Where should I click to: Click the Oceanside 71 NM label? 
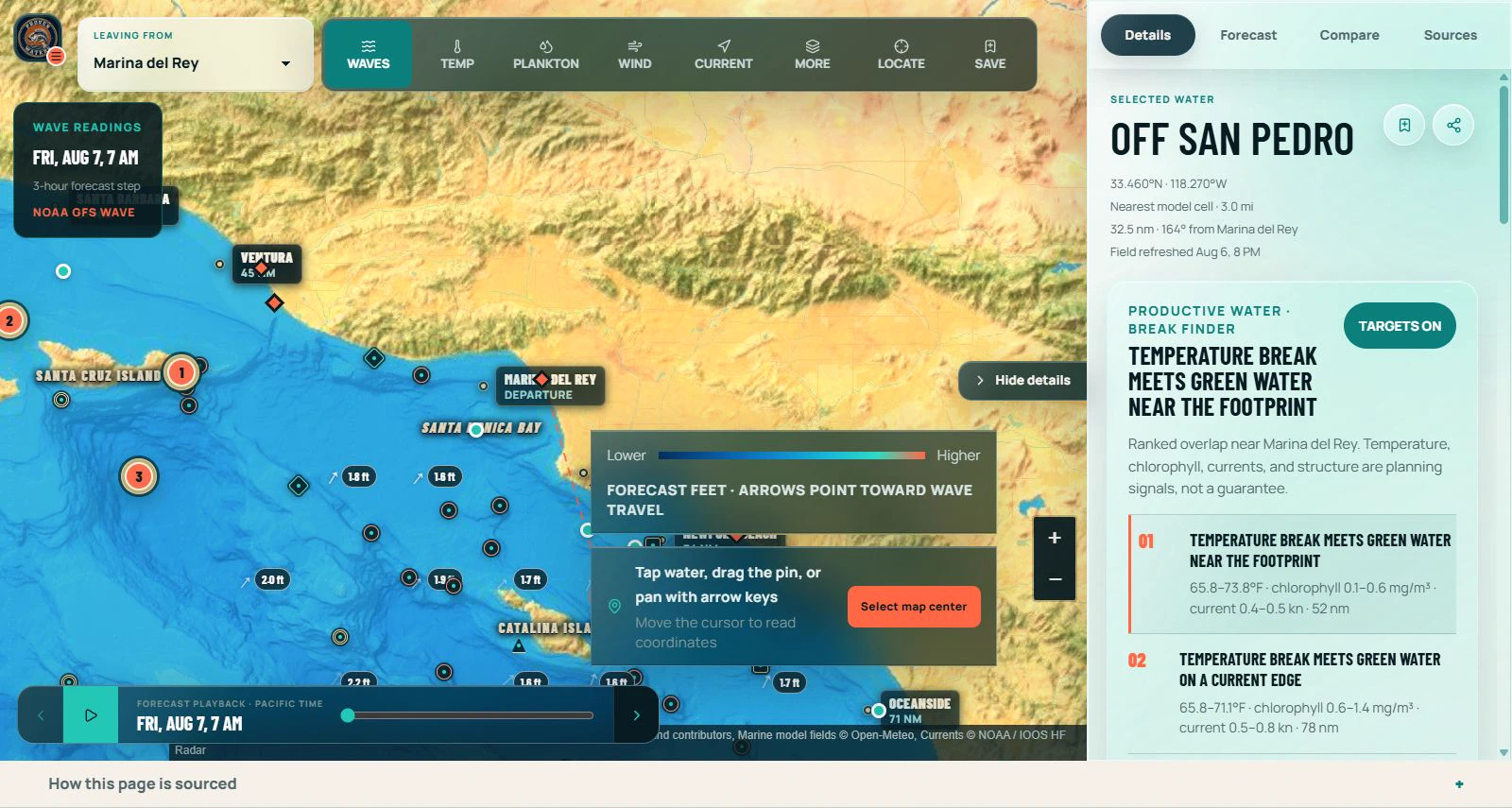[919, 710]
